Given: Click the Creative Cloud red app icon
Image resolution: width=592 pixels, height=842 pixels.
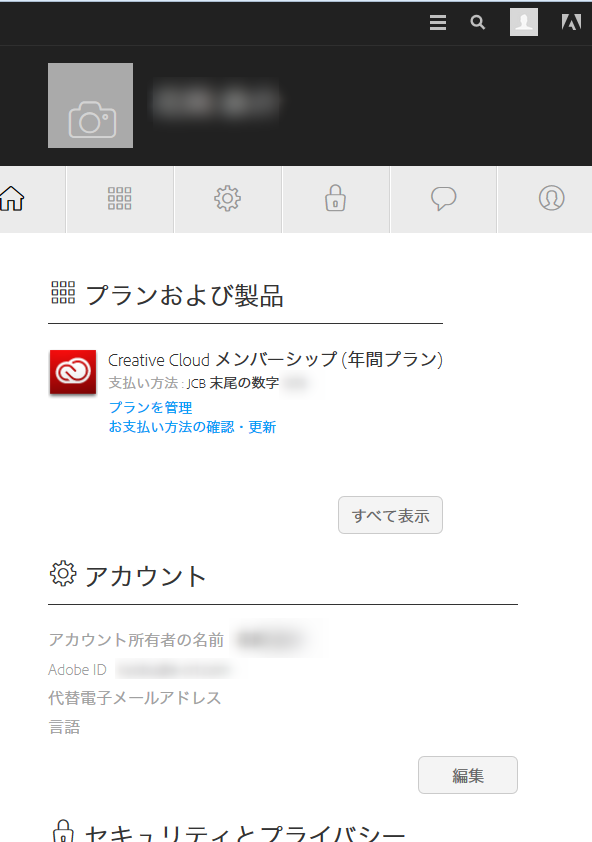Looking at the screenshot, I should click(x=73, y=372).
